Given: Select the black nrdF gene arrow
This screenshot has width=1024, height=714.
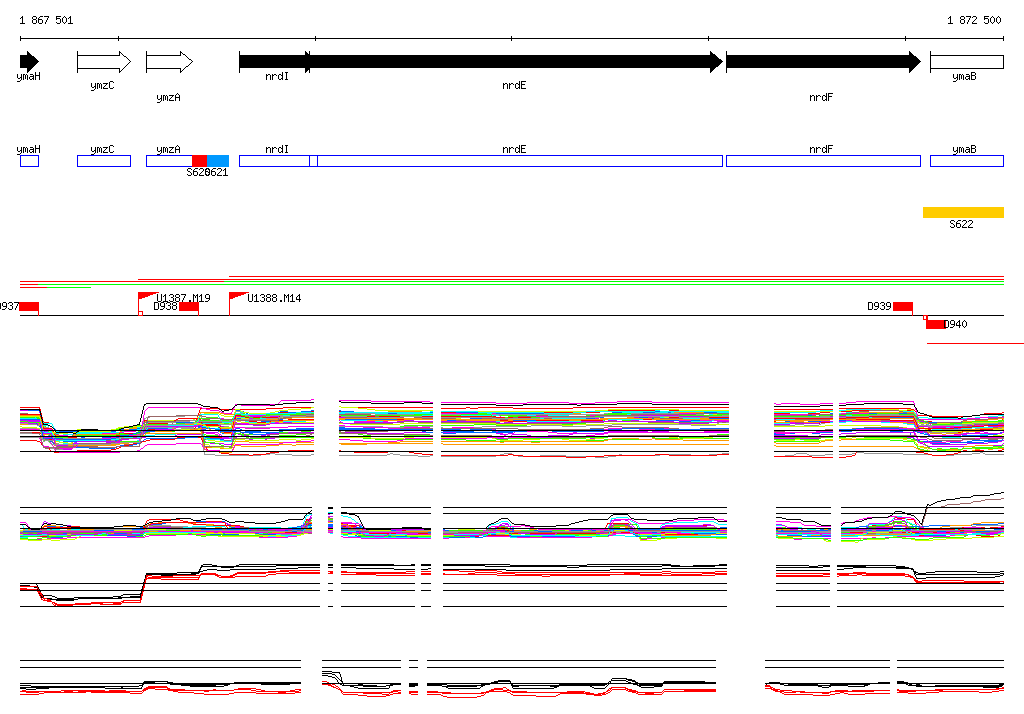Looking at the screenshot, I should (824, 62).
